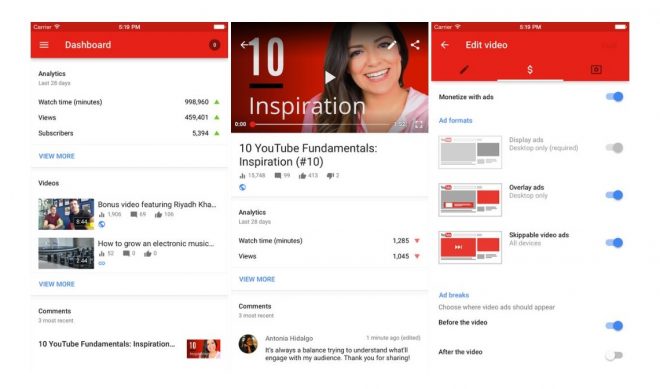This screenshot has width=660, height=389.
Task: Tap the globe icon under Bonus video
Action: [x=101, y=224]
